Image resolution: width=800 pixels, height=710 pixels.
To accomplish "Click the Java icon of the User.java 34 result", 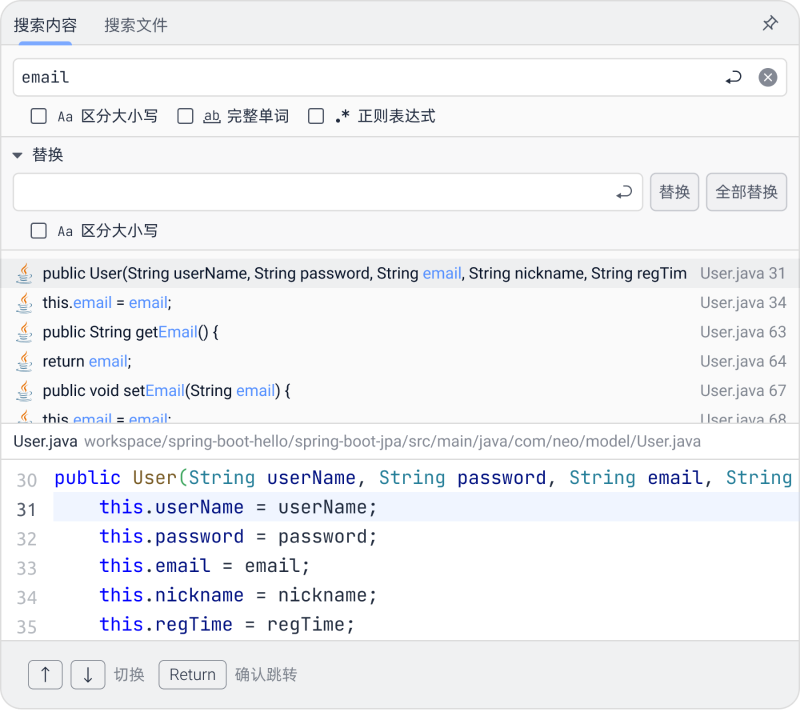I will 24,302.
